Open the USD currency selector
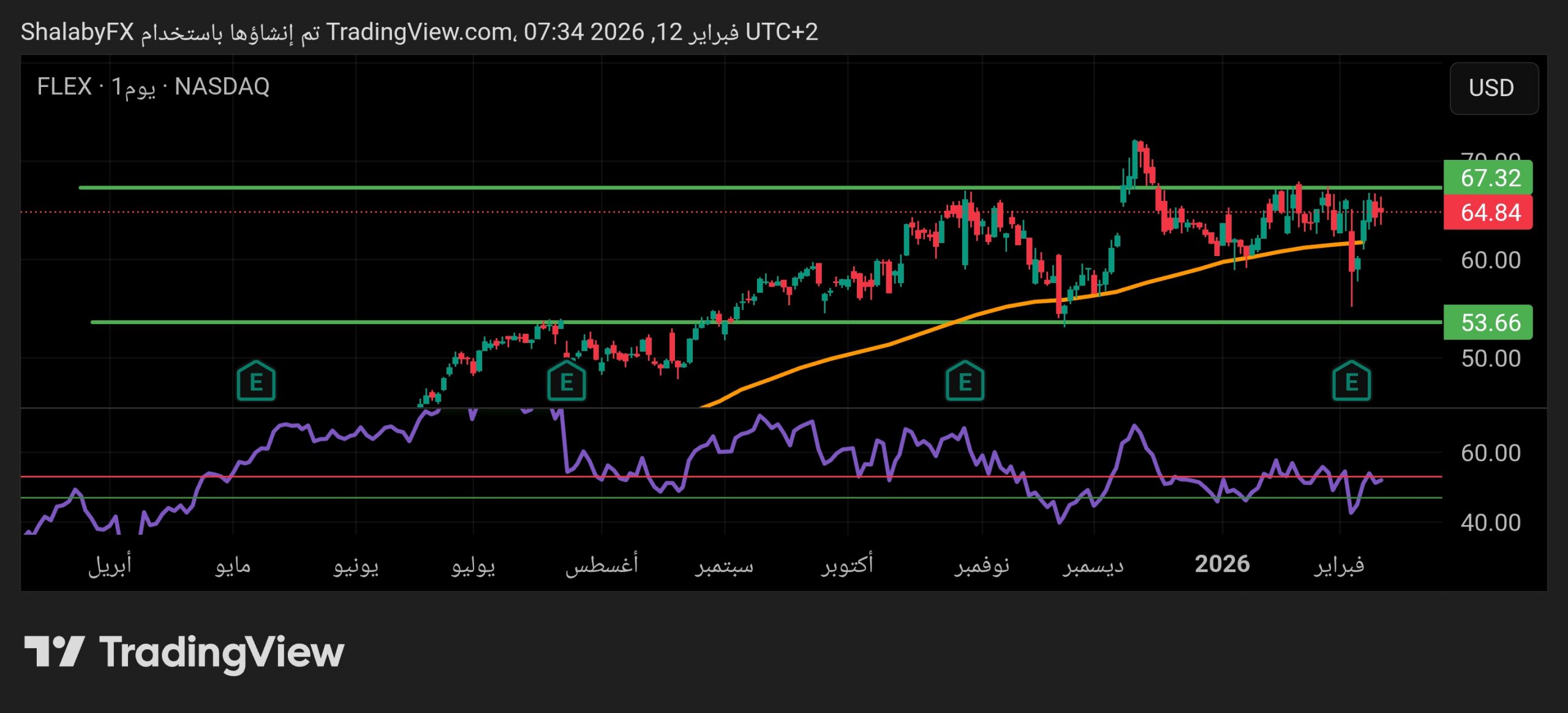The width and height of the screenshot is (1568, 713). (1493, 88)
